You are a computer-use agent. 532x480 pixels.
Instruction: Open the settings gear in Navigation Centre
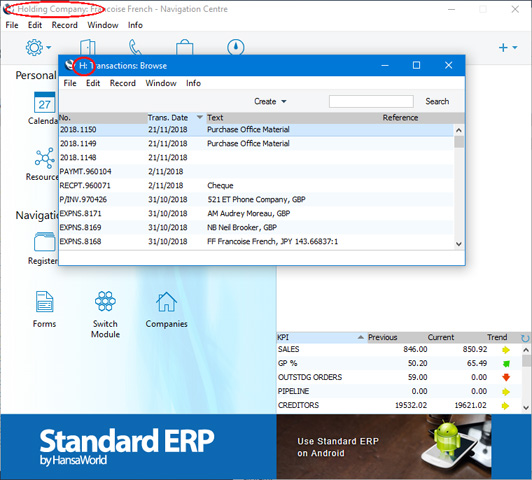[x=34, y=47]
